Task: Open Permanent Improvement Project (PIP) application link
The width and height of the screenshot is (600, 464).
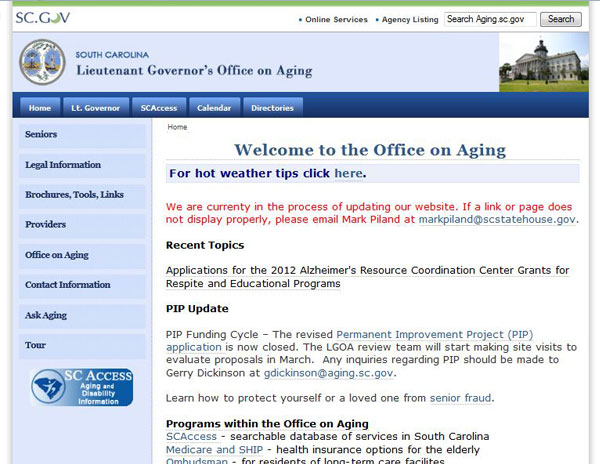Action: point(349,340)
